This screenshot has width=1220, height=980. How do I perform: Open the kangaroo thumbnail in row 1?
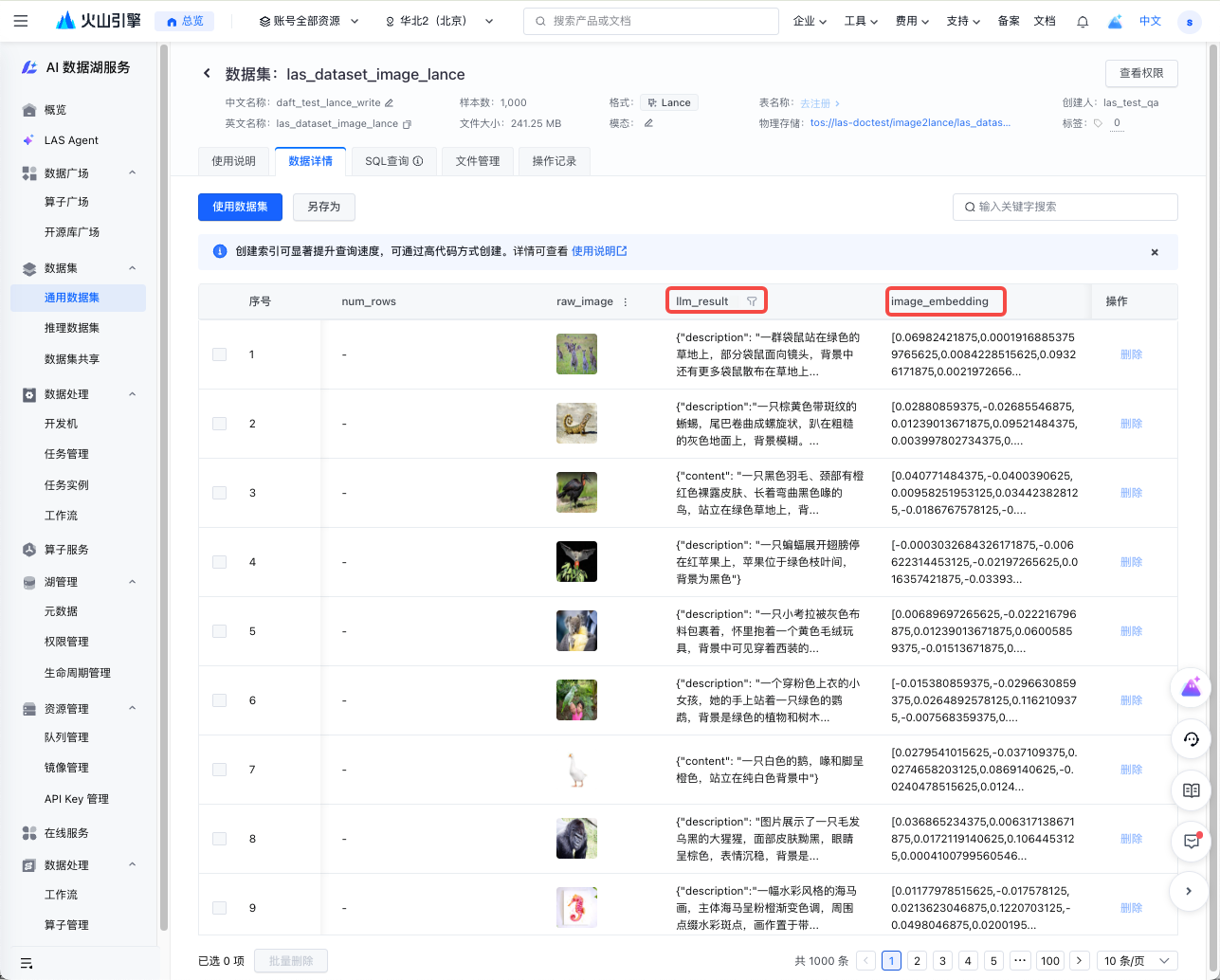(576, 354)
